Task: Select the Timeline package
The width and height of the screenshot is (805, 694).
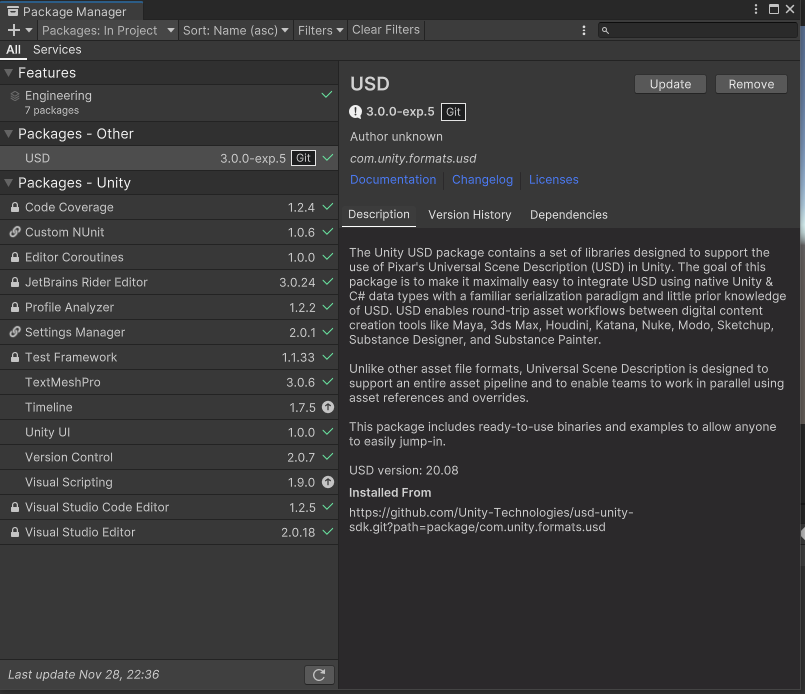Action: pyautogui.click(x=169, y=407)
